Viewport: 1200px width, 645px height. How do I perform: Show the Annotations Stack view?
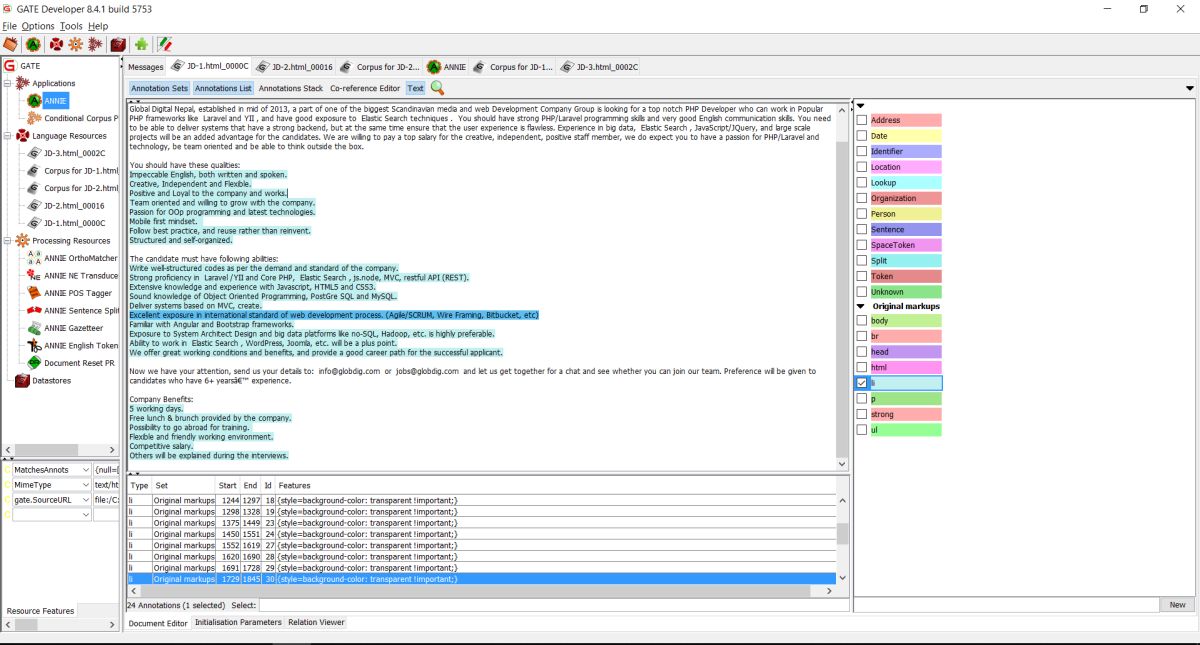291,88
